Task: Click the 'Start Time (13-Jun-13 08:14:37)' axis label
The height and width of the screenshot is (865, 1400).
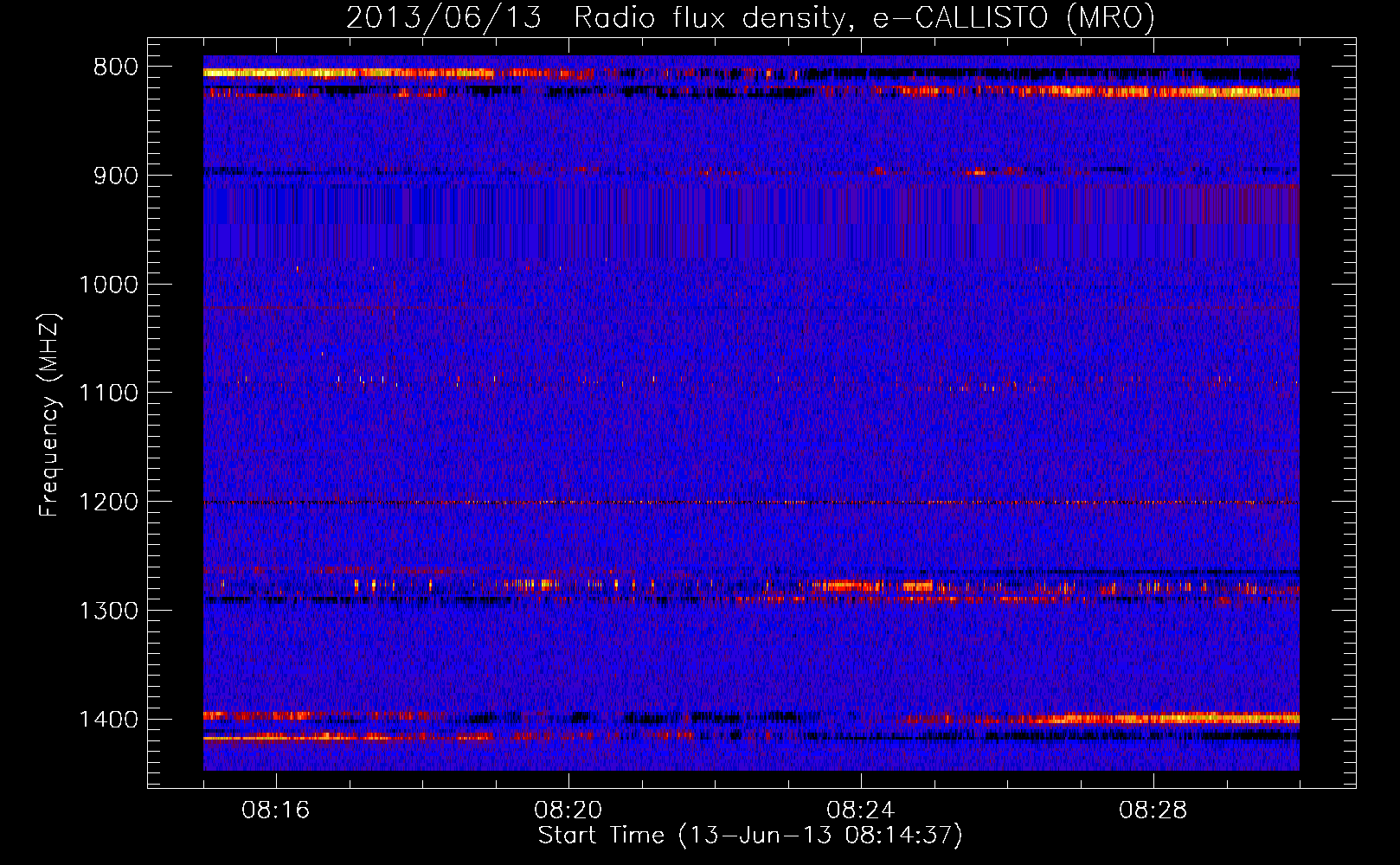Action: [x=750, y=836]
